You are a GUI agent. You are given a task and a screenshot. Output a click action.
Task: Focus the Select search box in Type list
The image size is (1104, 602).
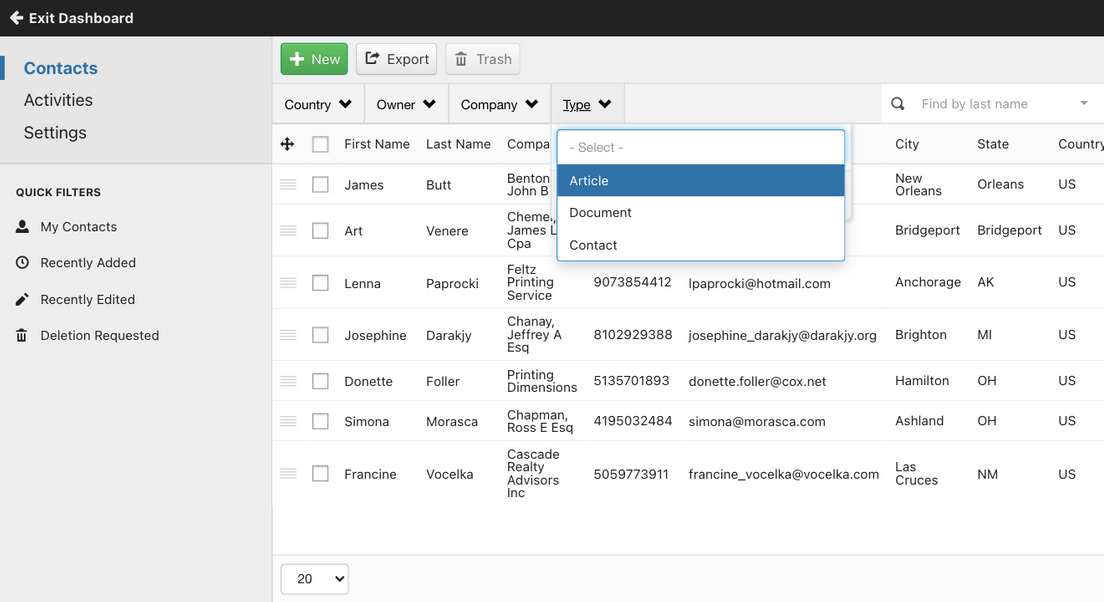click(x=701, y=147)
